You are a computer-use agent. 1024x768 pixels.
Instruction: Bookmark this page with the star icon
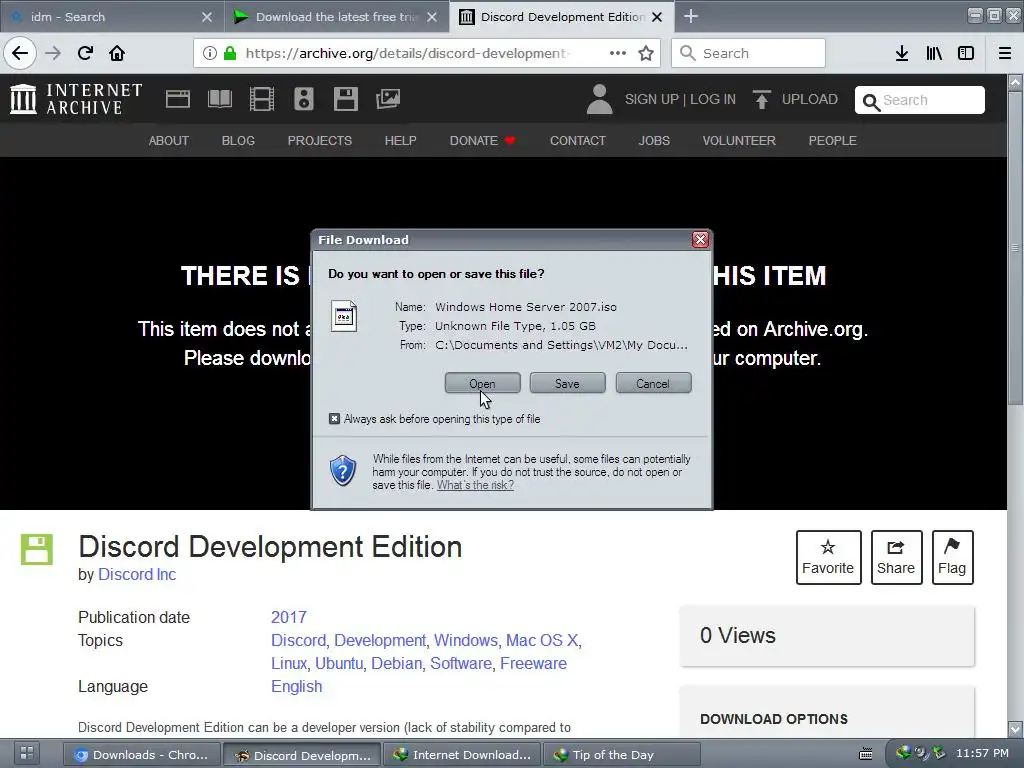646,53
